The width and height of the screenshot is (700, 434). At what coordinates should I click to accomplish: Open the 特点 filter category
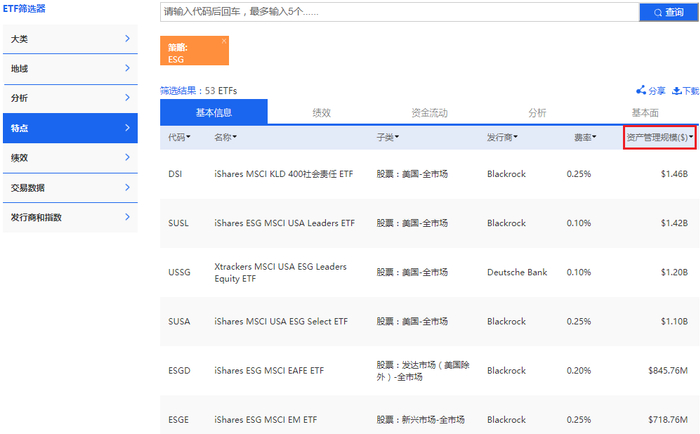(x=70, y=128)
